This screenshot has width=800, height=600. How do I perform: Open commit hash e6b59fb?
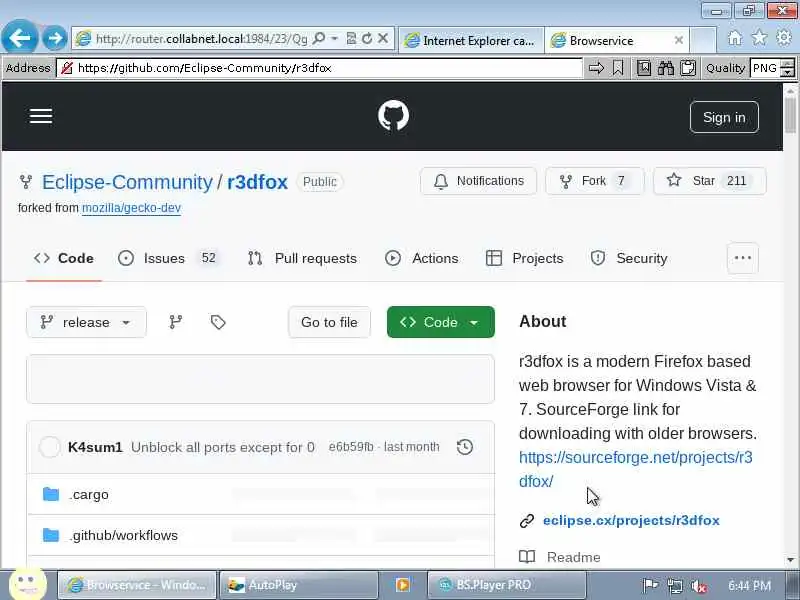[x=351, y=447]
